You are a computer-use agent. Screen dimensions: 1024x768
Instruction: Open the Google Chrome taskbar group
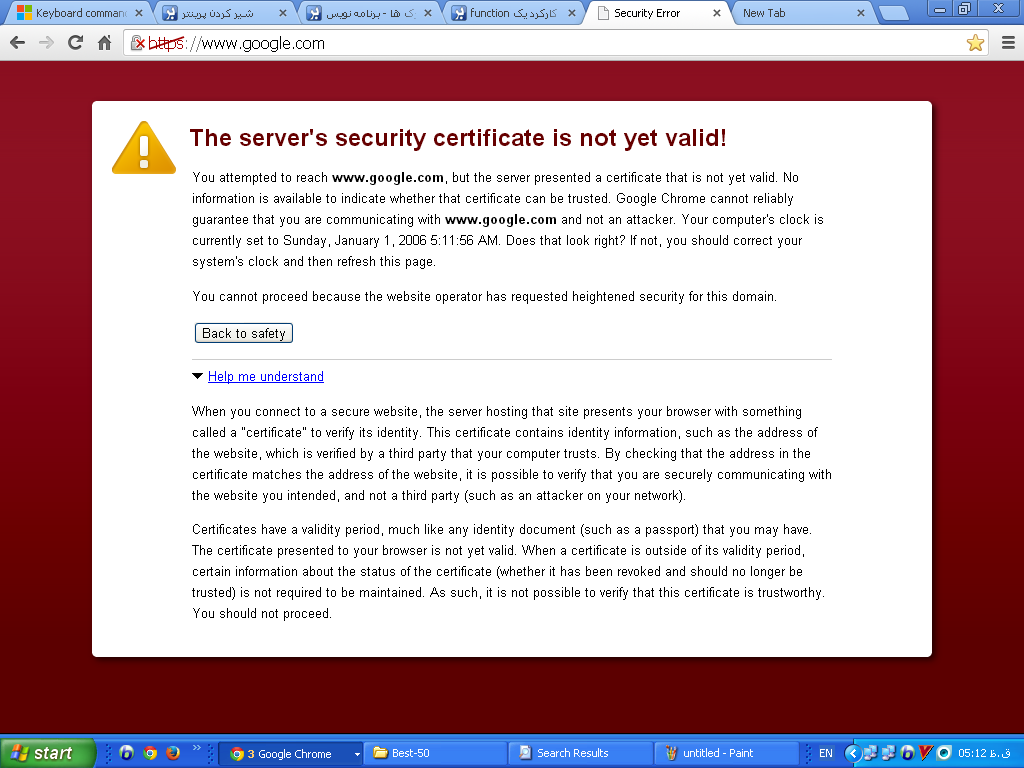coord(289,754)
